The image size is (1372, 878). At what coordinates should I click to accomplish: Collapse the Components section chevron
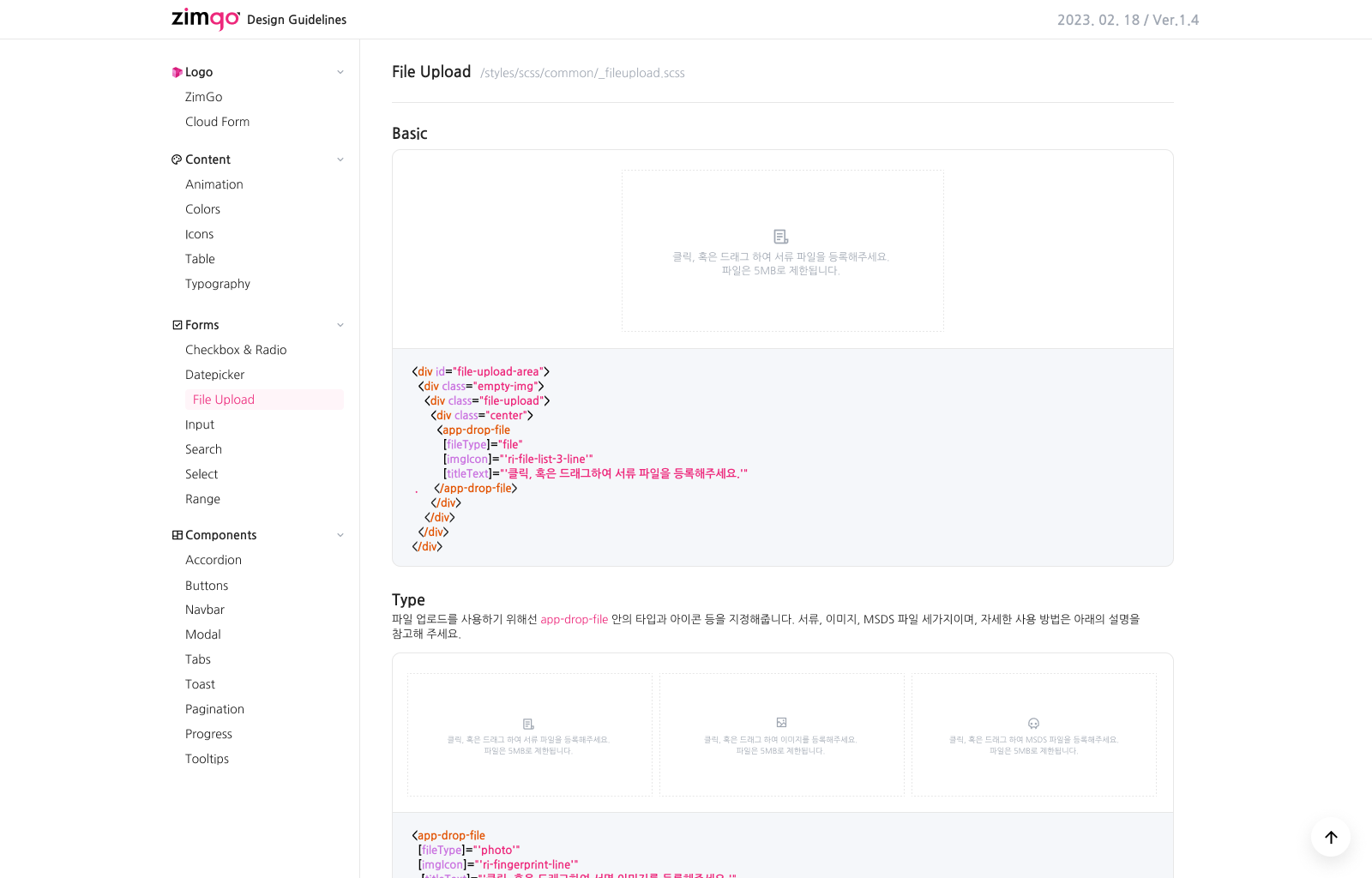340,536
